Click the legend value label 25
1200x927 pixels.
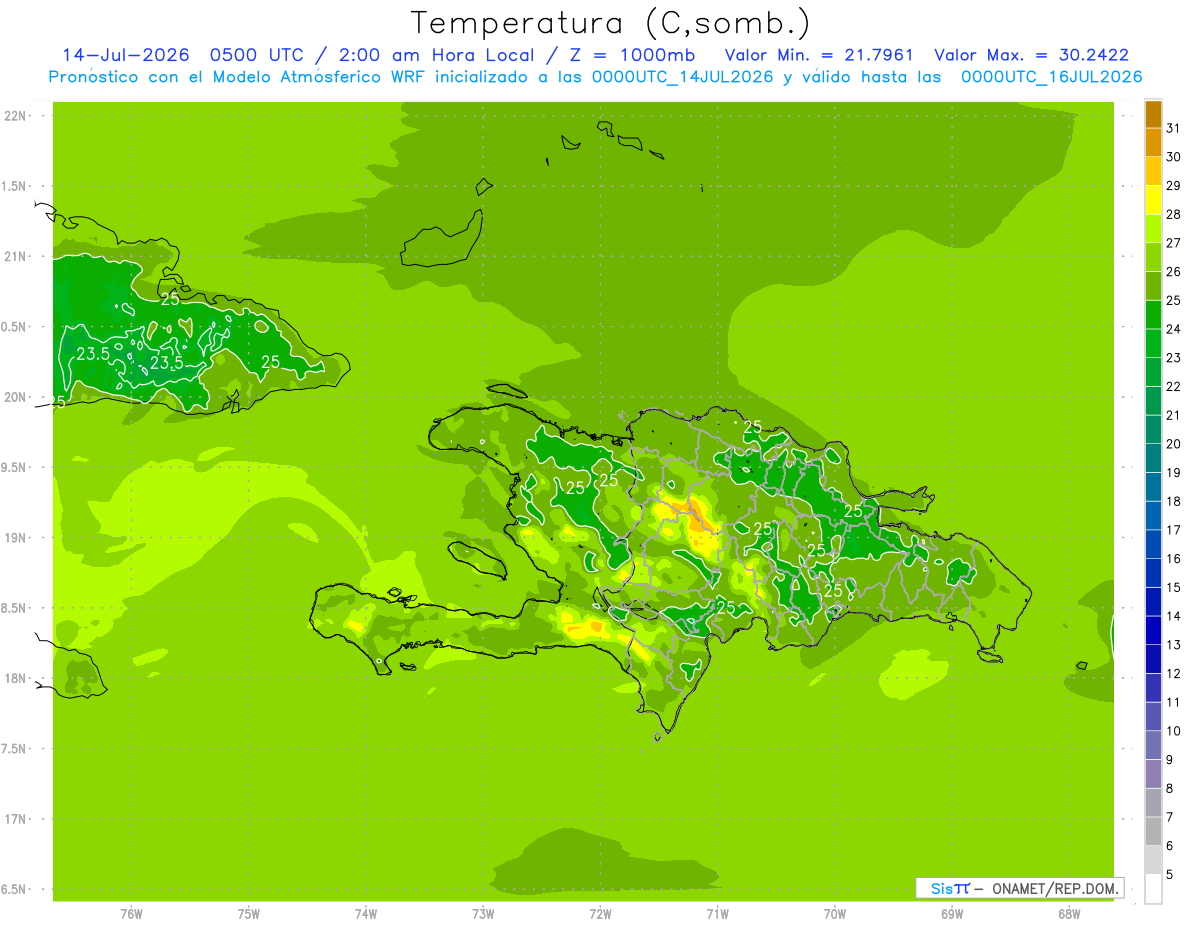(x=1174, y=301)
